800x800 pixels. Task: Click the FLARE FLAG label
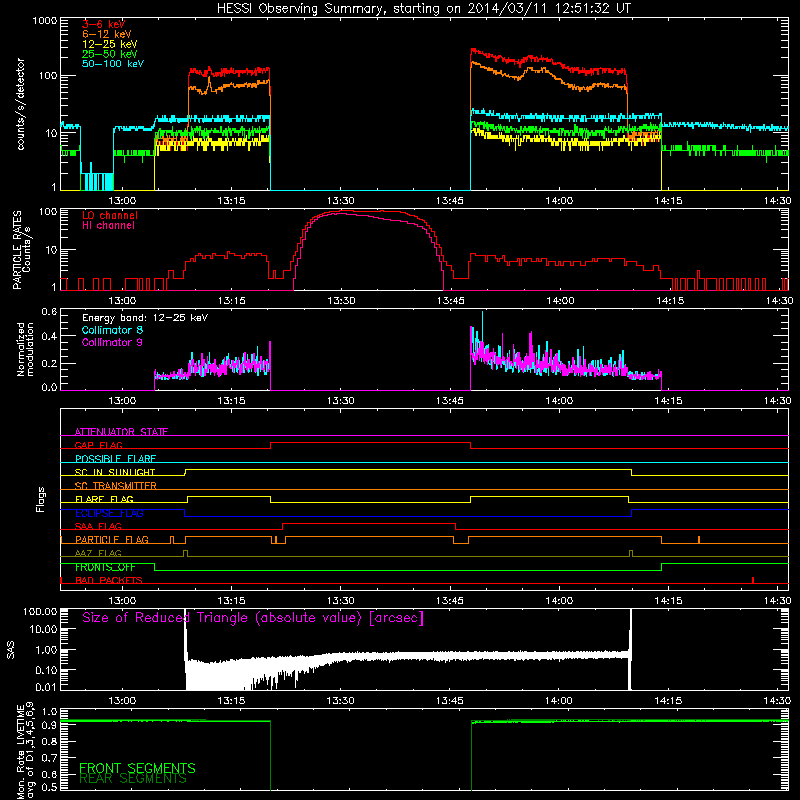pos(104,499)
